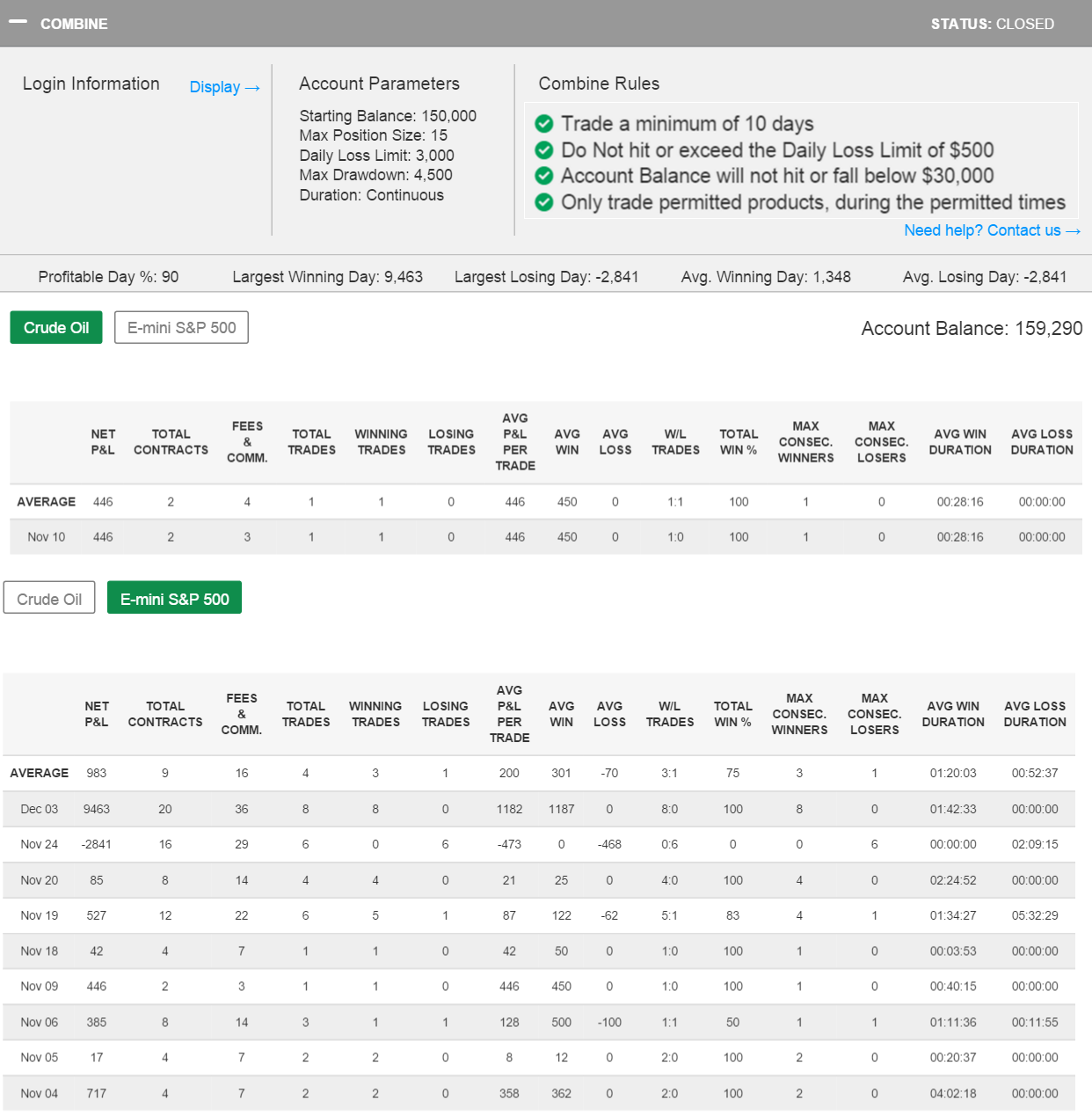The image size is (1092, 1114).
Task: Click TOTAL WIN % header in E-mini table
Action: click(732, 714)
